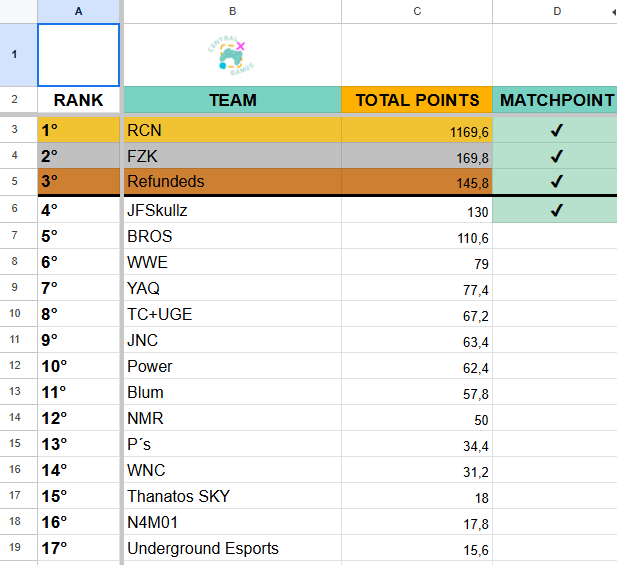Click the Central Games logo image
617x565 pixels.
point(231,55)
